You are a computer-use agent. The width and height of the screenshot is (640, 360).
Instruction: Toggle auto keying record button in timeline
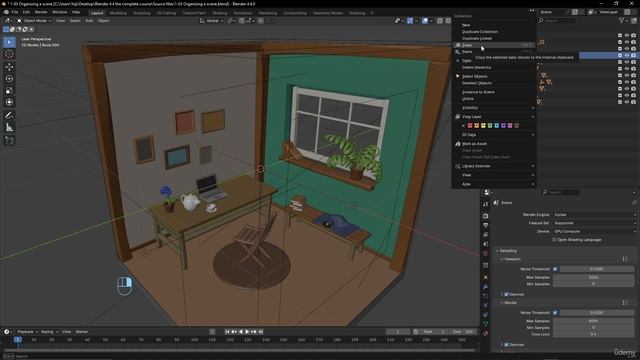click(212, 332)
